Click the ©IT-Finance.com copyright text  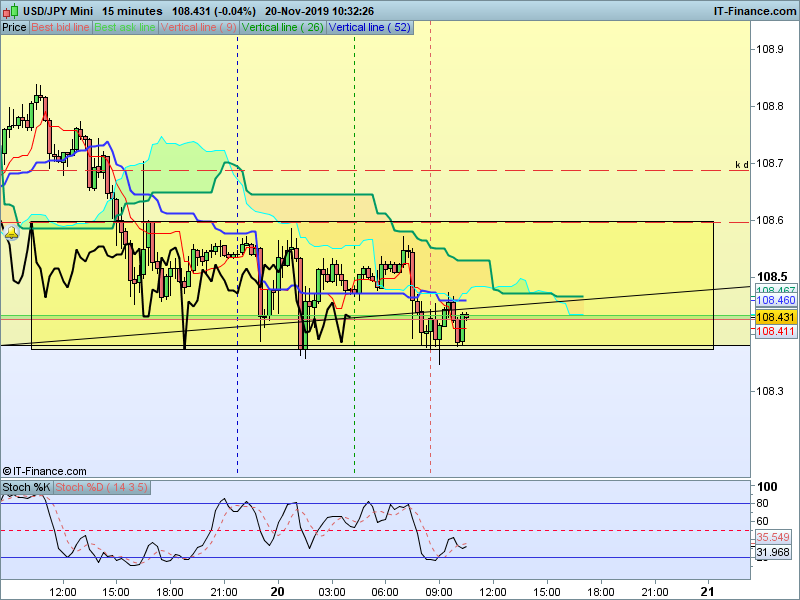point(44,471)
